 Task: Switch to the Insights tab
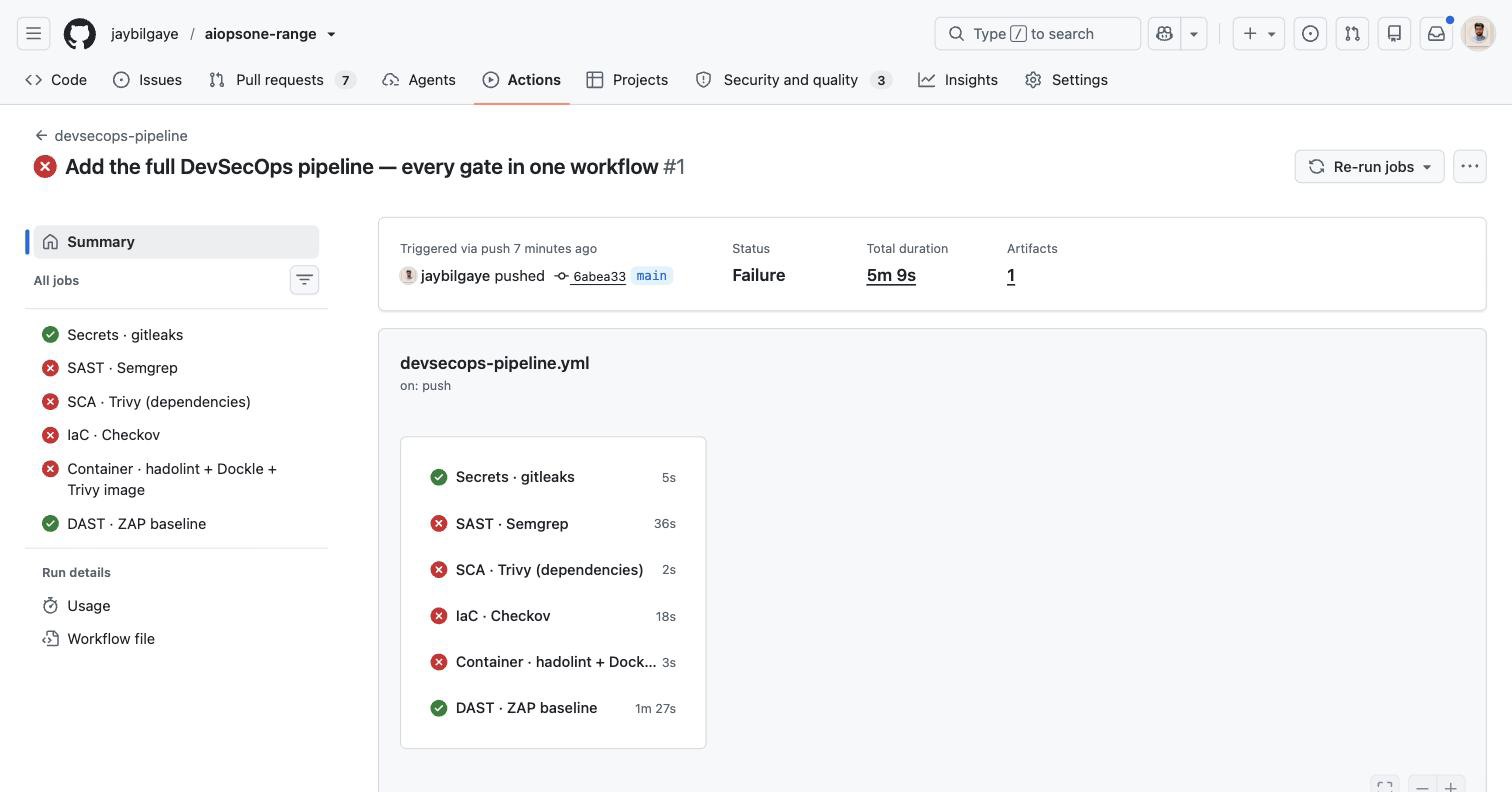[x=958, y=80]
